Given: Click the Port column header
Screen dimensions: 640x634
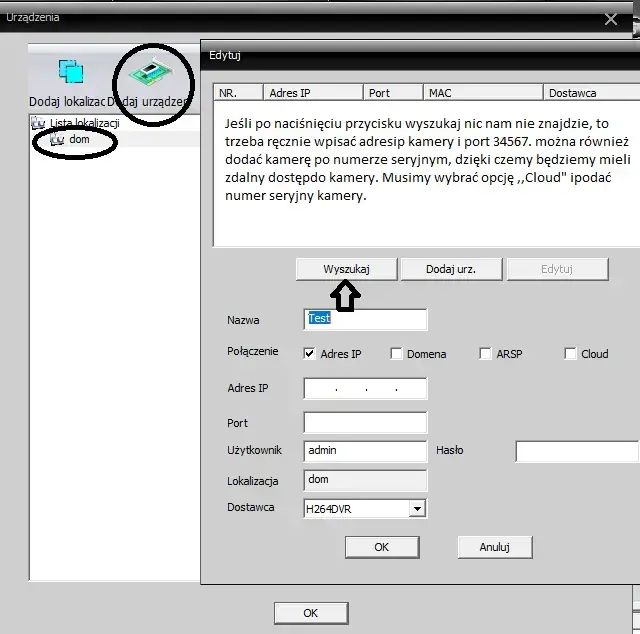Looking at the screenshot, I should 393,93.
